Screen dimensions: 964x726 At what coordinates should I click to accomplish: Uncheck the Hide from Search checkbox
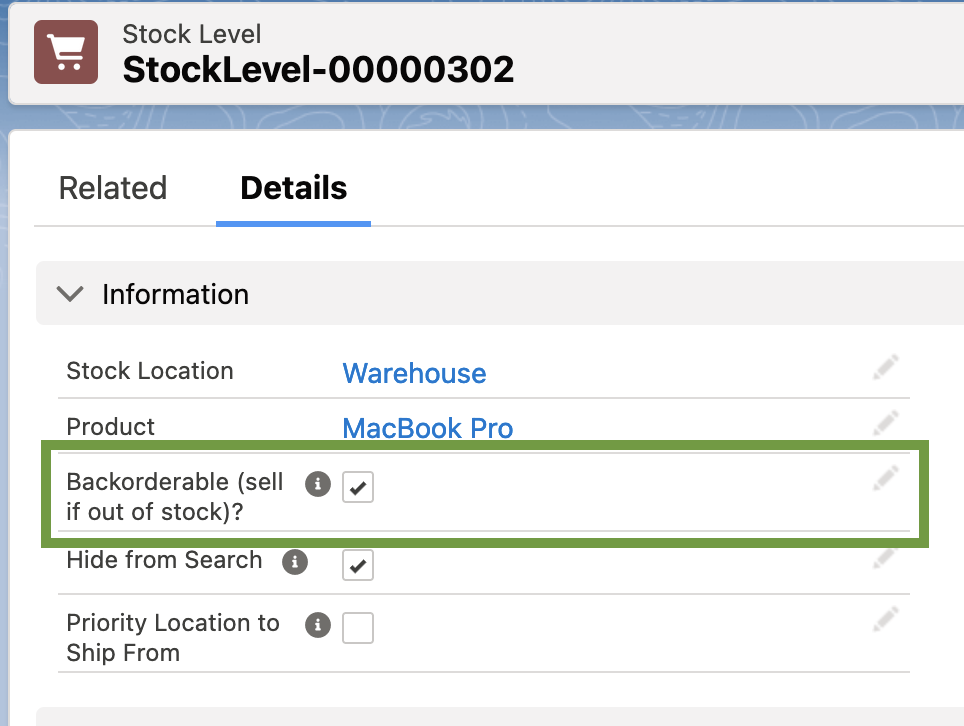click(357, 565)
